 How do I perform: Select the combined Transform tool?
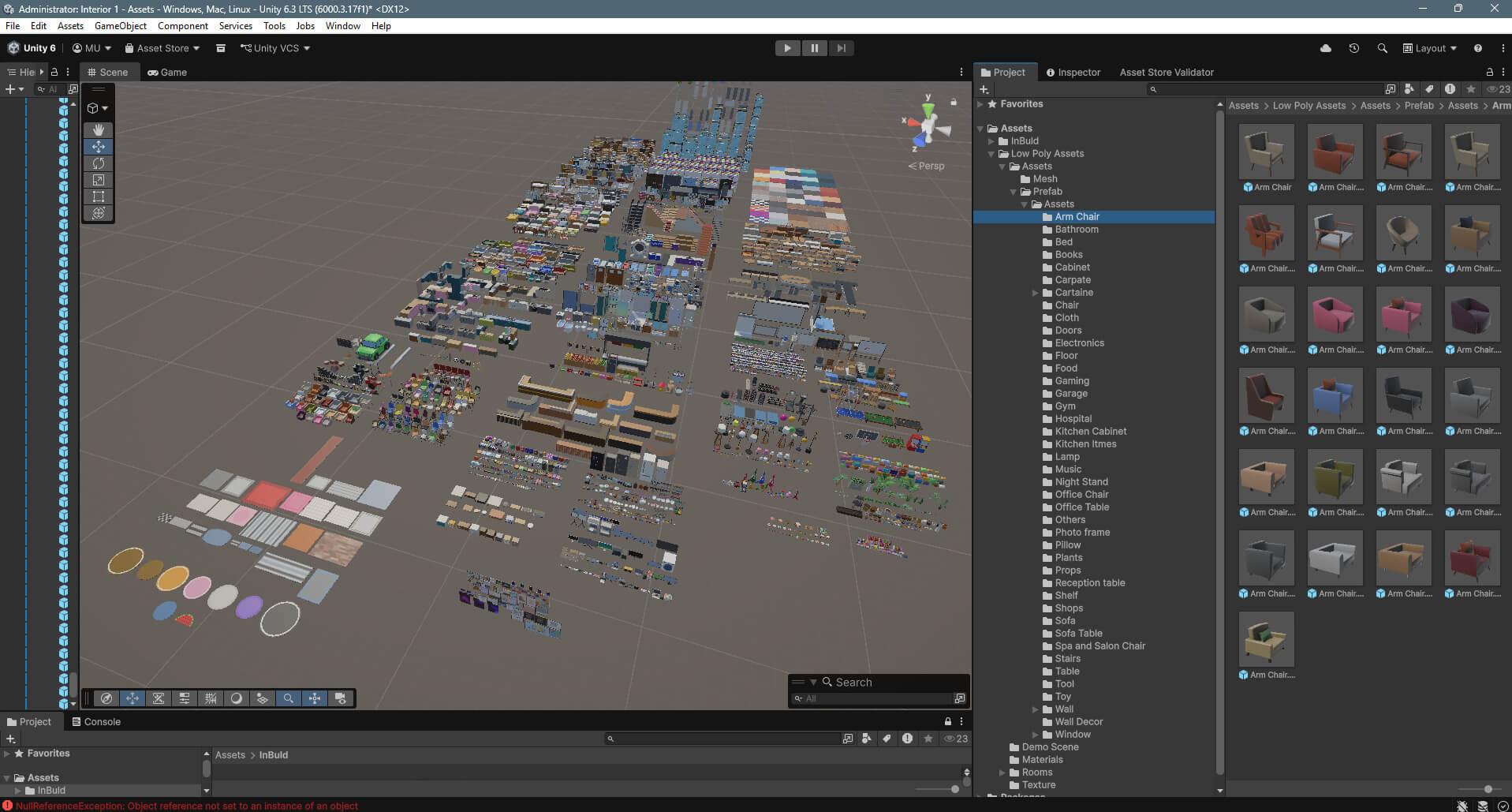99,213
